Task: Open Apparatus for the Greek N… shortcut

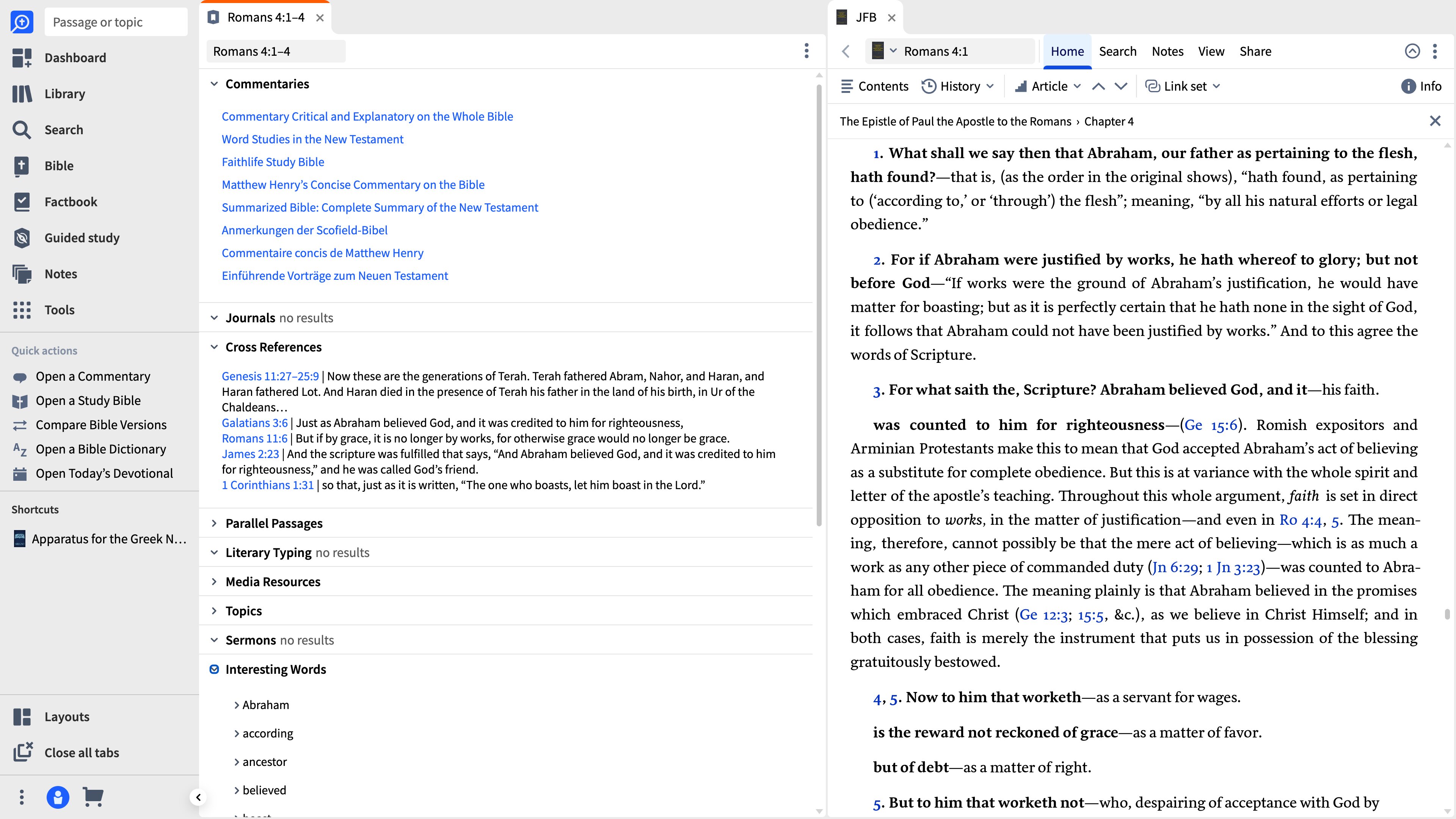Action: [x=99, y=539]
